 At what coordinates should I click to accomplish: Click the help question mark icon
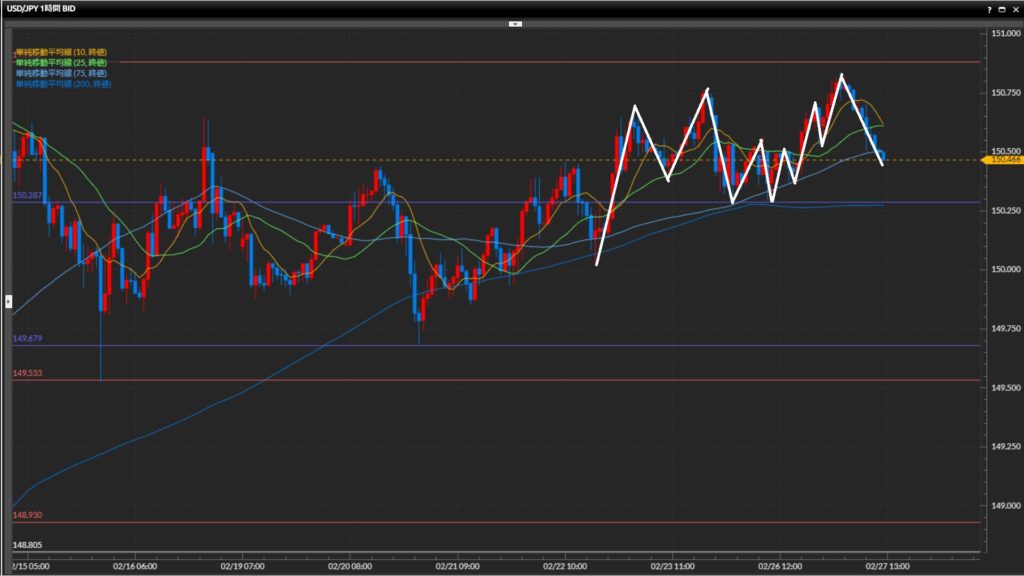click(x=988, y=8)
